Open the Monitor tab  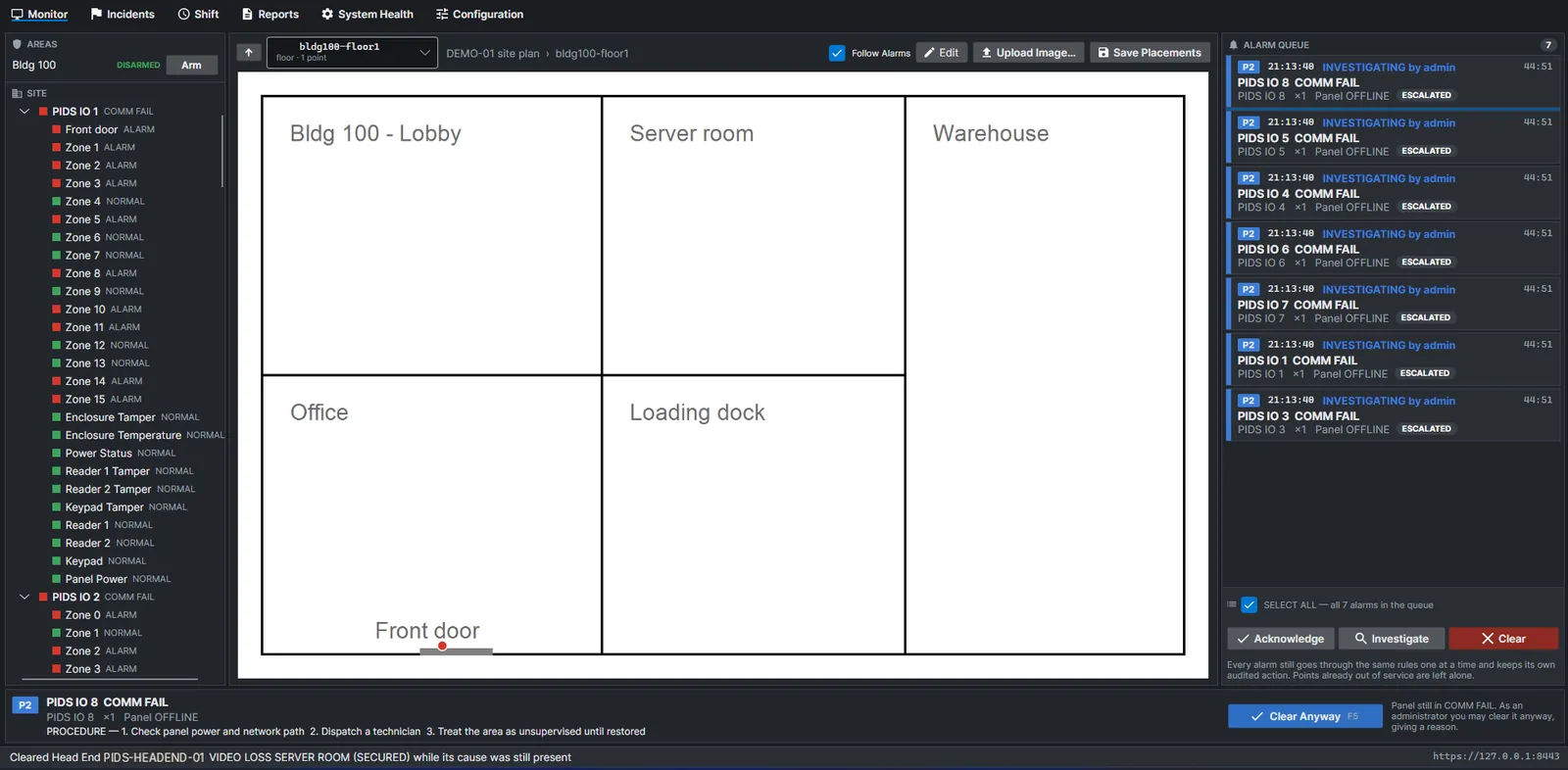click(39, 14)
